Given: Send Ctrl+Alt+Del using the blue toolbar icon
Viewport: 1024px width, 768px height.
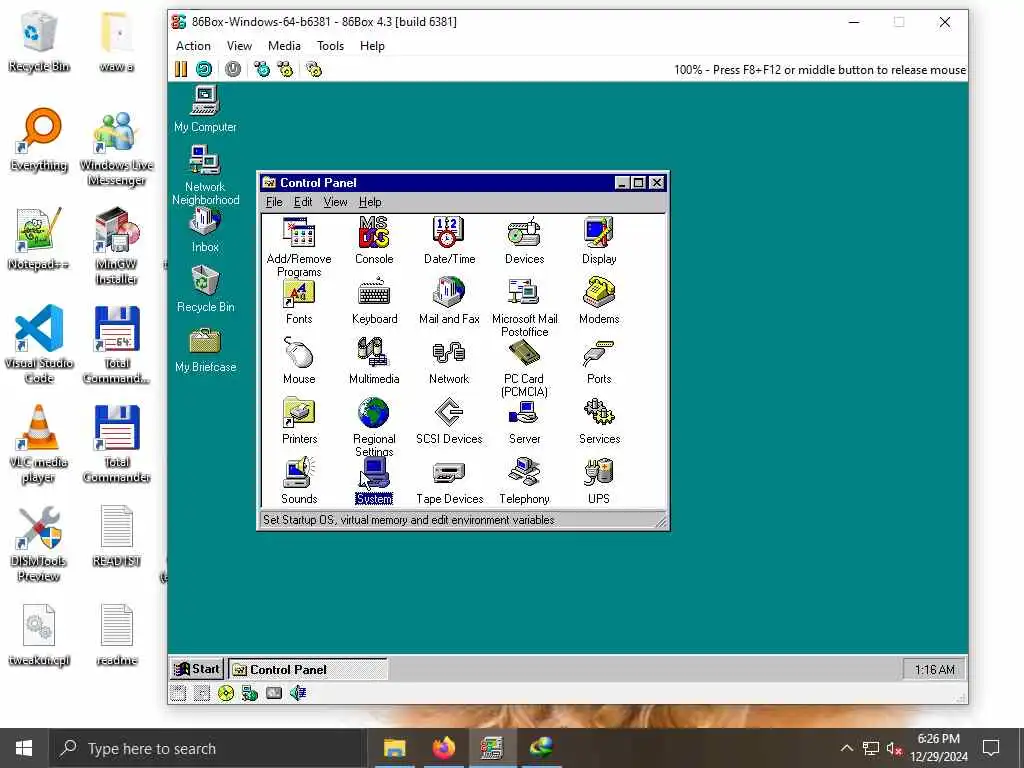Looking at the screenshot, I should [x=262, y=69].
